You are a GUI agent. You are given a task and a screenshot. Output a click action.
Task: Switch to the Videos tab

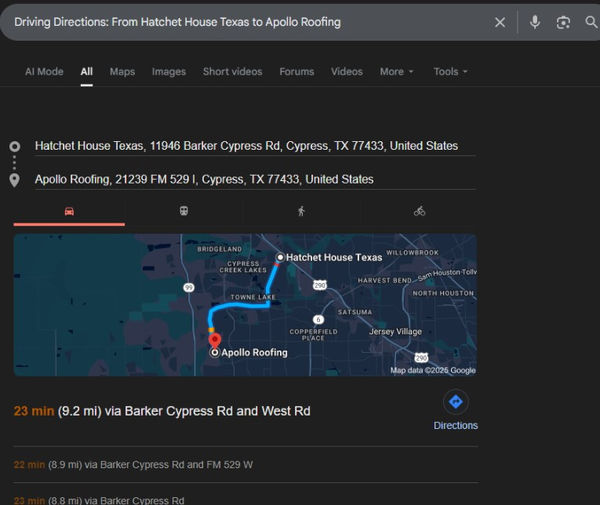[347, 72]
